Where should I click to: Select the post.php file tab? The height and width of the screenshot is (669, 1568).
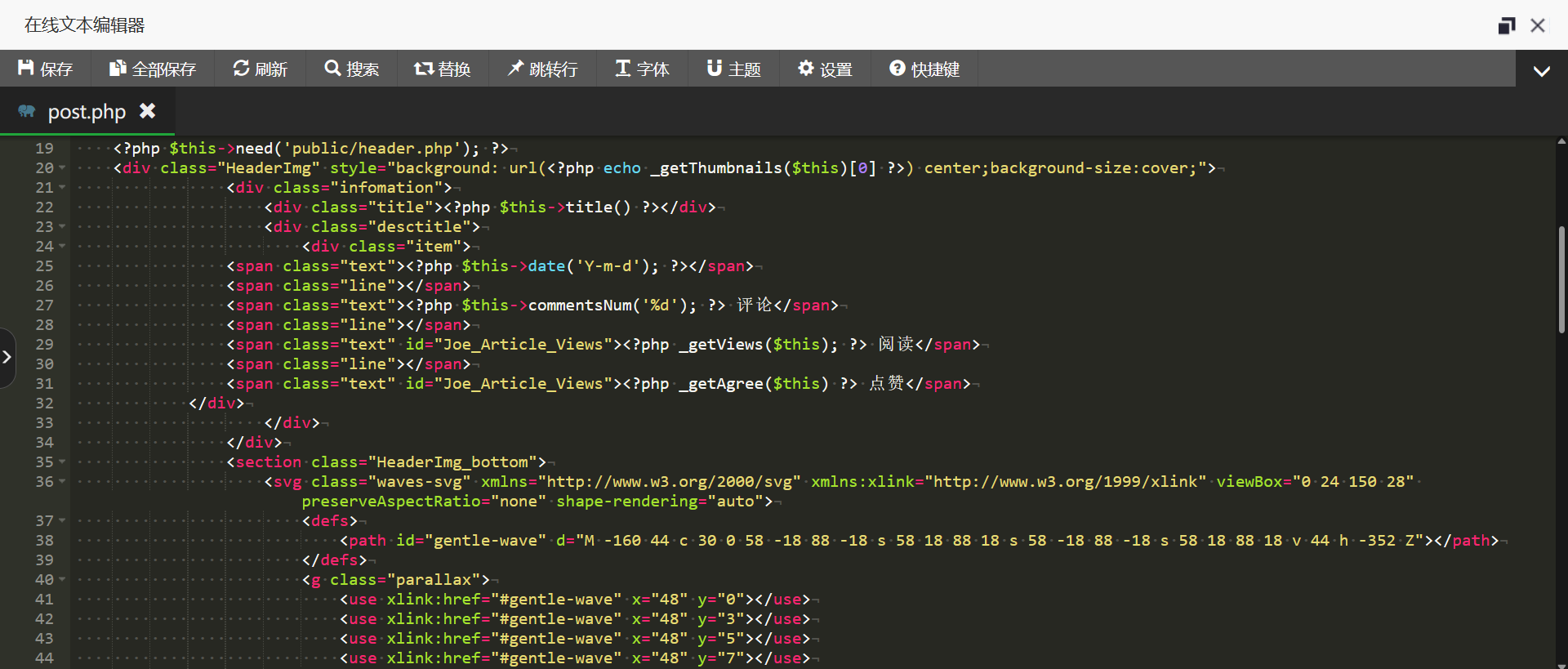[86, 112]
